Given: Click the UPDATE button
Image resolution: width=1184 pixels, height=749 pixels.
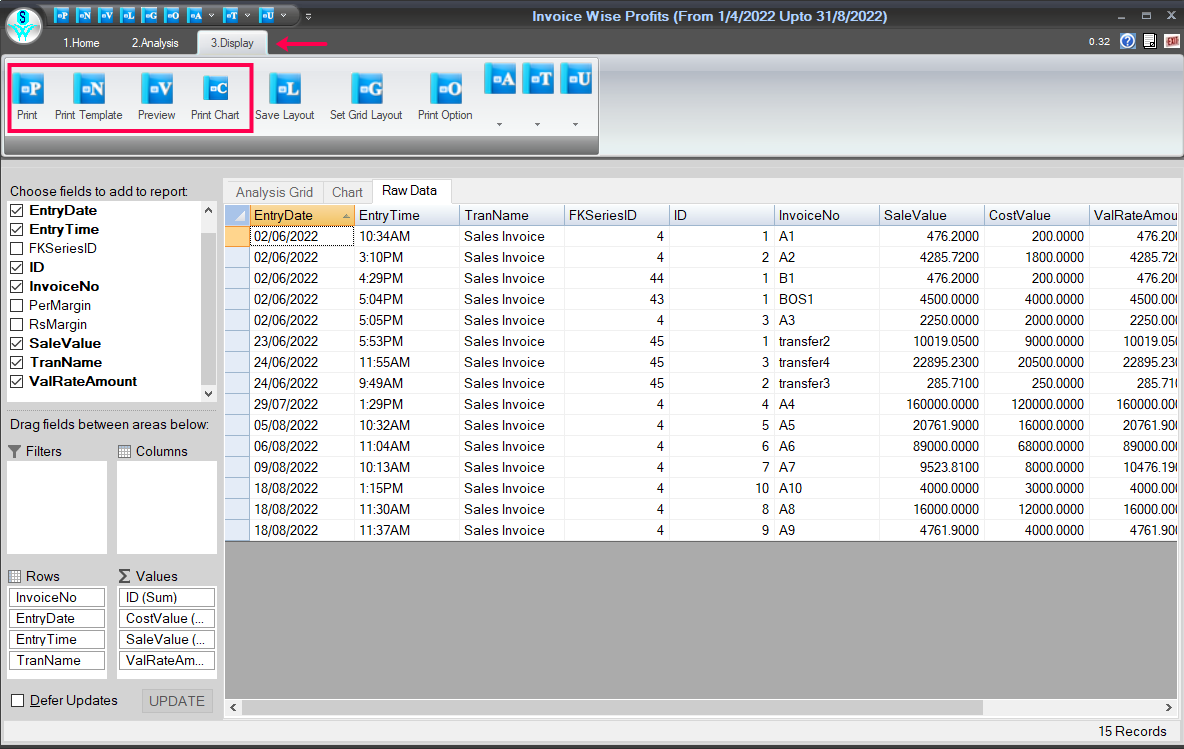Looking at the screenshot, I should (177, 701).
